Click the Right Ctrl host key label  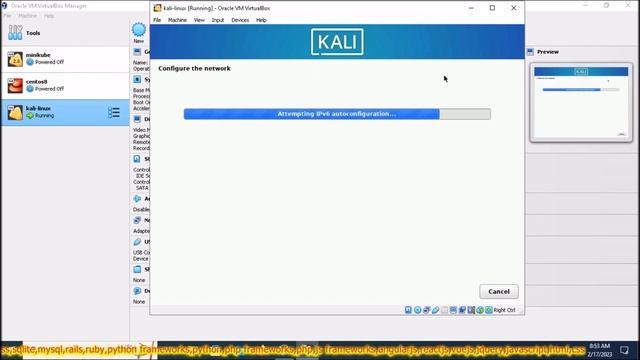pyautogui.click(x=504, y=310)
